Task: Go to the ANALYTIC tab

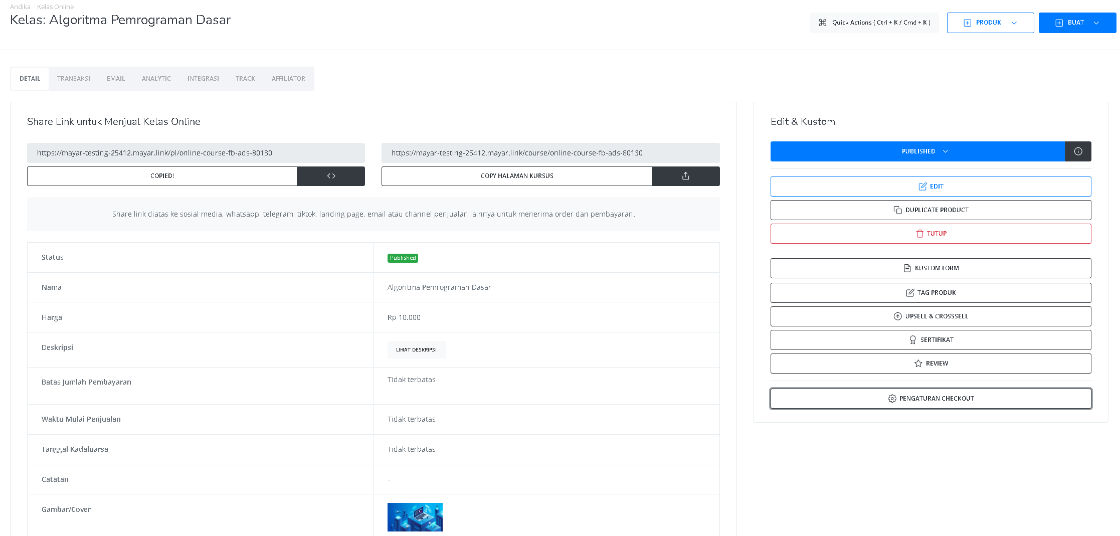Action: point(156,79)
